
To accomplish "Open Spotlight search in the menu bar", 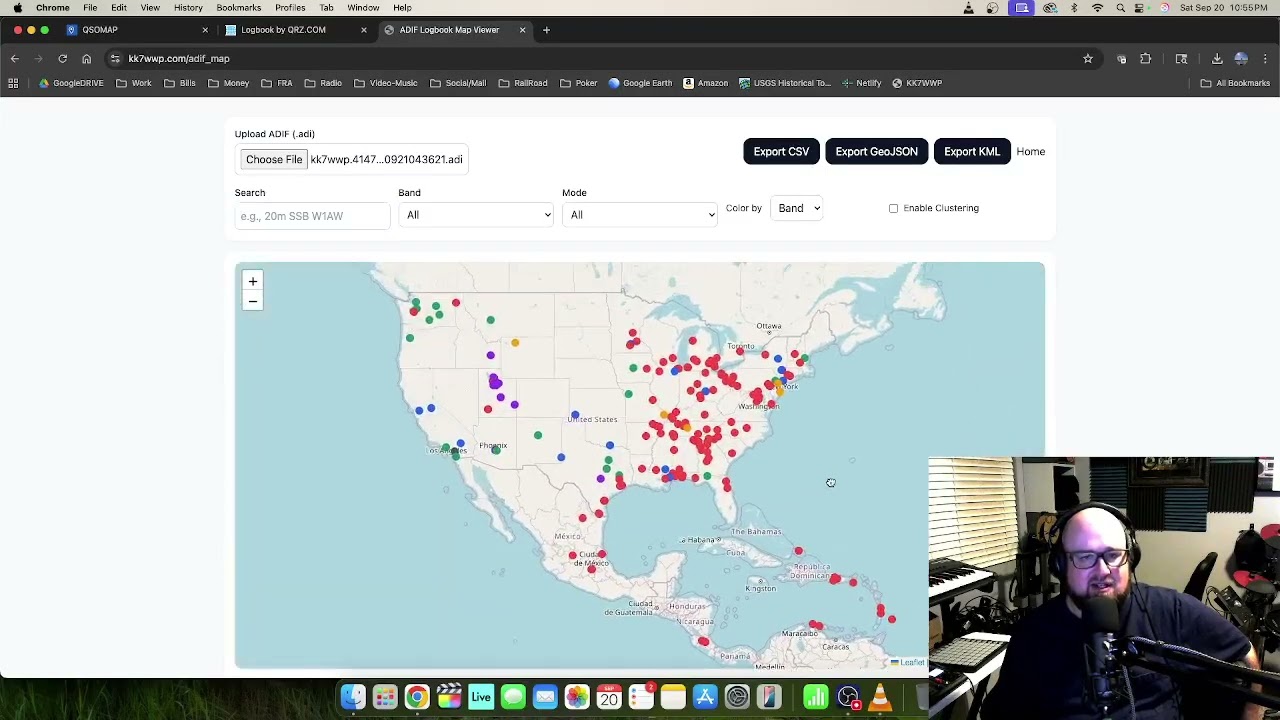I will (x=1120, y=8).
